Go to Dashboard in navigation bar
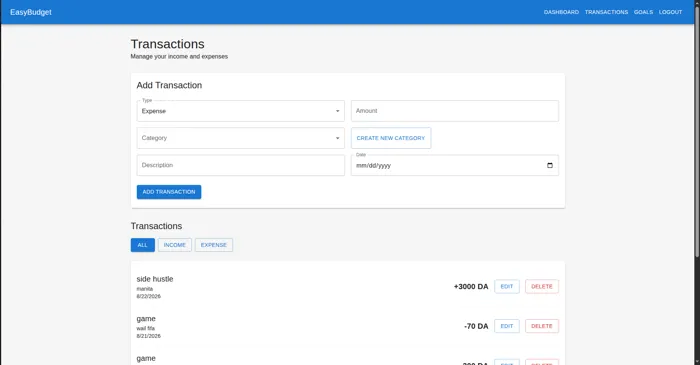The width and height of the screenshot is (700, 365). (x=561, y=12)
